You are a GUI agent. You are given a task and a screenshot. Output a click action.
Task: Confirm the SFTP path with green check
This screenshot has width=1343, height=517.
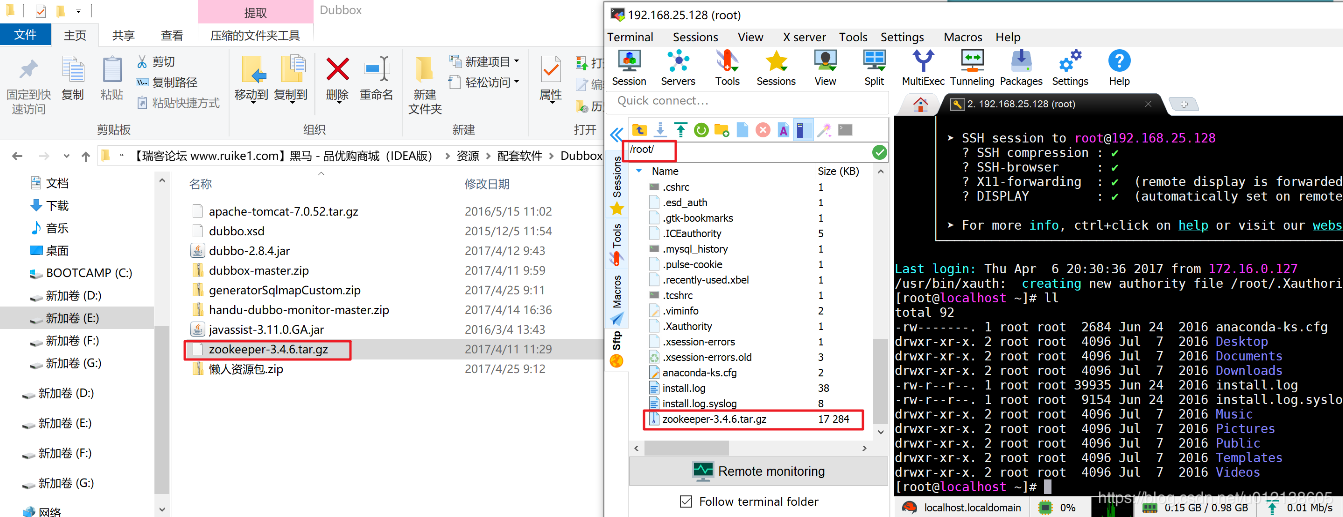879,152
